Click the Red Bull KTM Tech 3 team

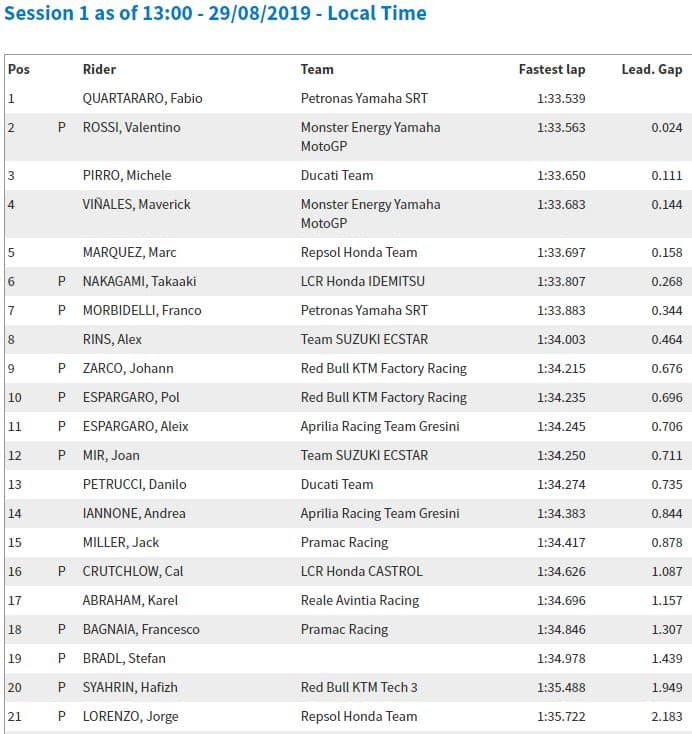[358, 687]
